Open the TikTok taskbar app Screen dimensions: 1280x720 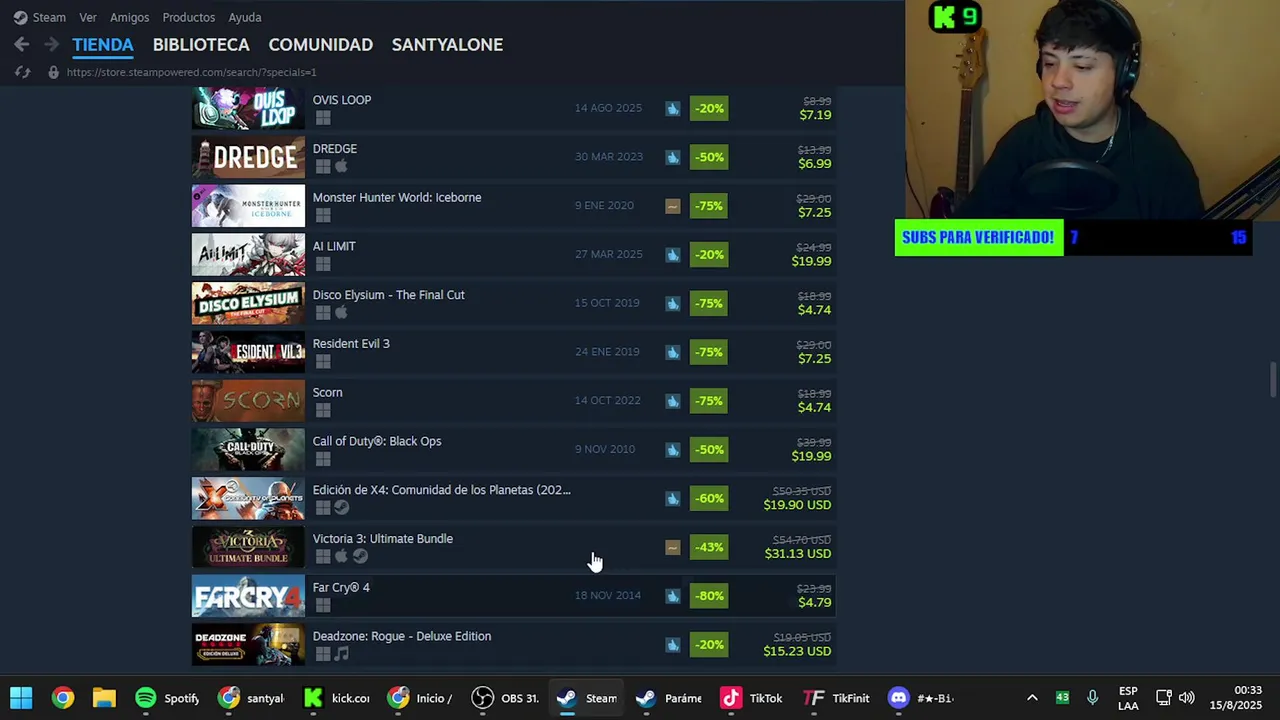coord(752,698)
